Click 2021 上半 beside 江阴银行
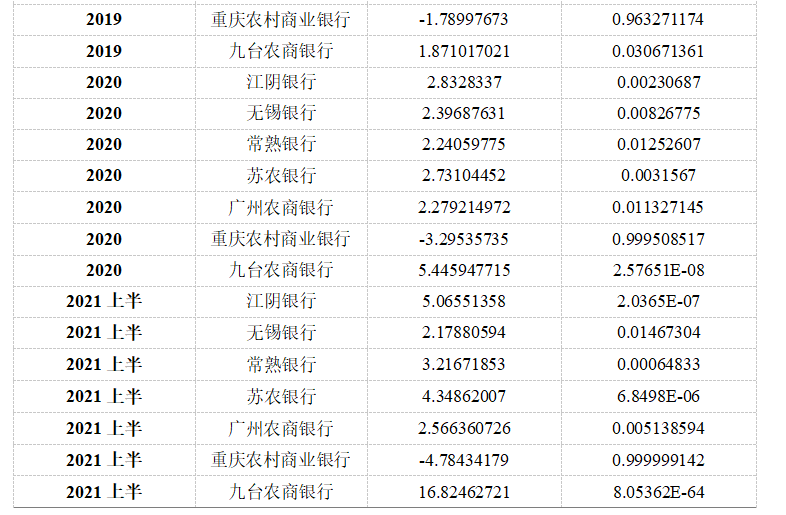The image size is (786, 515). [104, 301]
